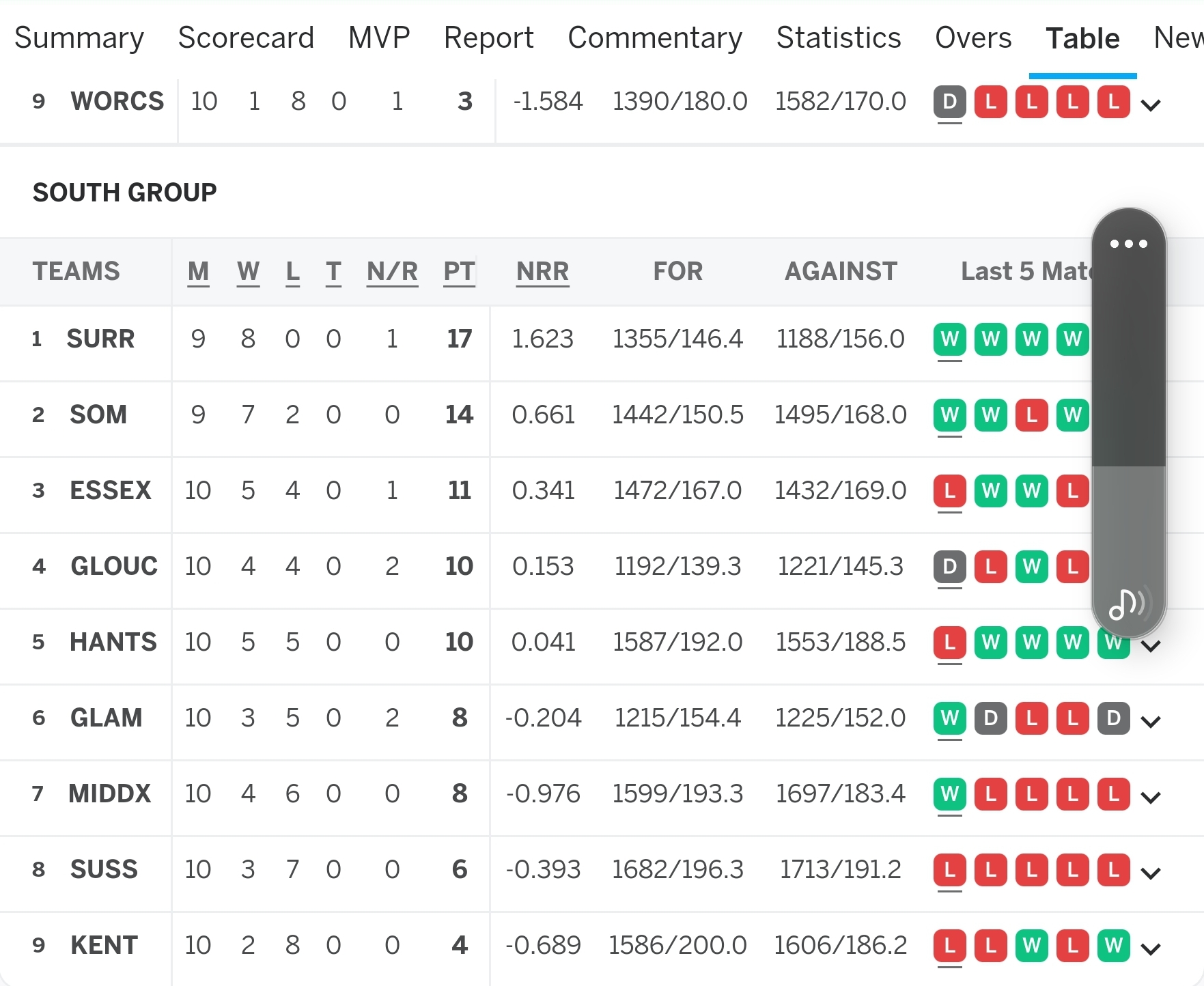The height and width of the screenshot is (986, 1204).
Task: Click GLOUC grey D result badge
Action: pyautogui.click(x=949, y=566)
